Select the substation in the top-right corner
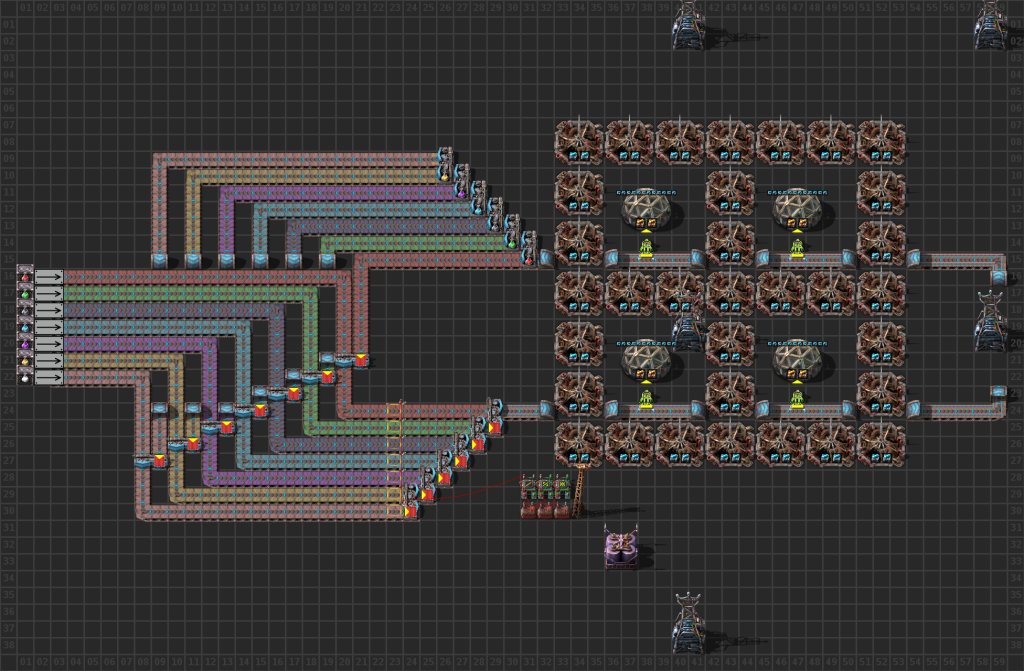 [989, 26]
